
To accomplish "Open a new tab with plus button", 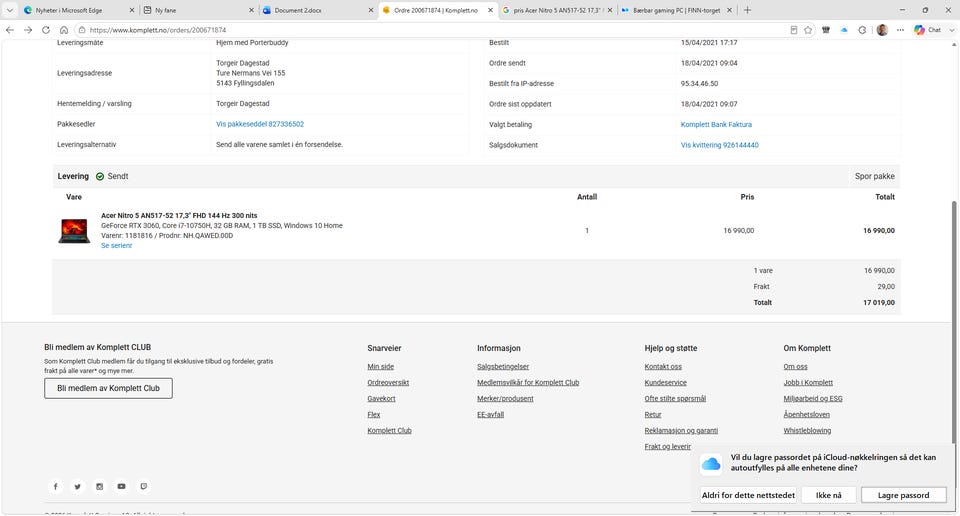I will [x=747, y=10].
